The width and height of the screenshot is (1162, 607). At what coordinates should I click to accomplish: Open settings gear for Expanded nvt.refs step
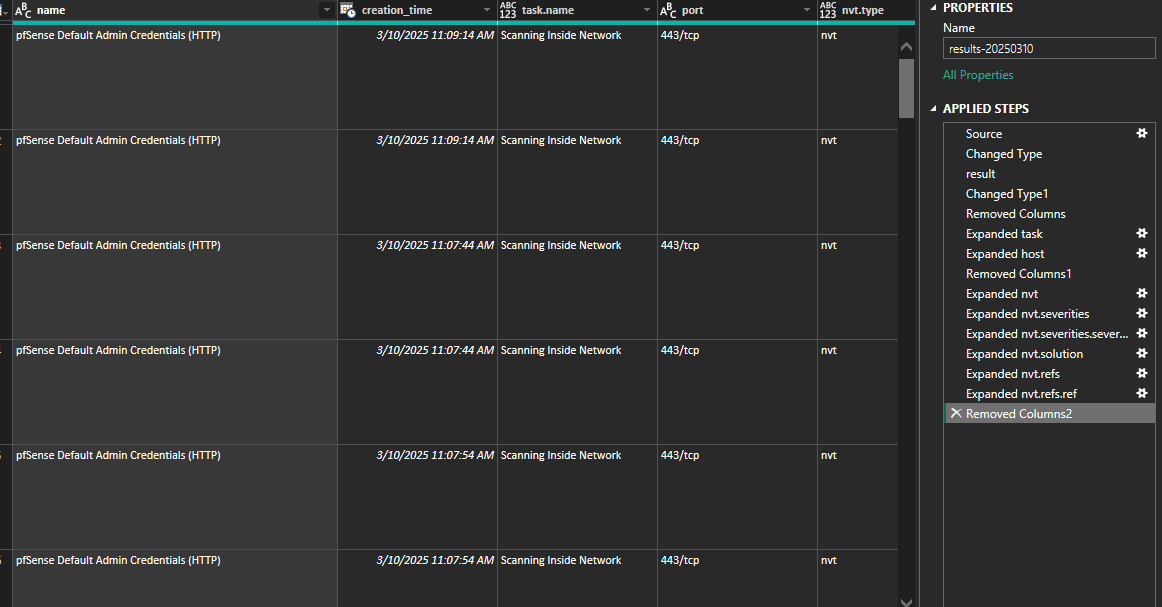tap(1142, 374)
